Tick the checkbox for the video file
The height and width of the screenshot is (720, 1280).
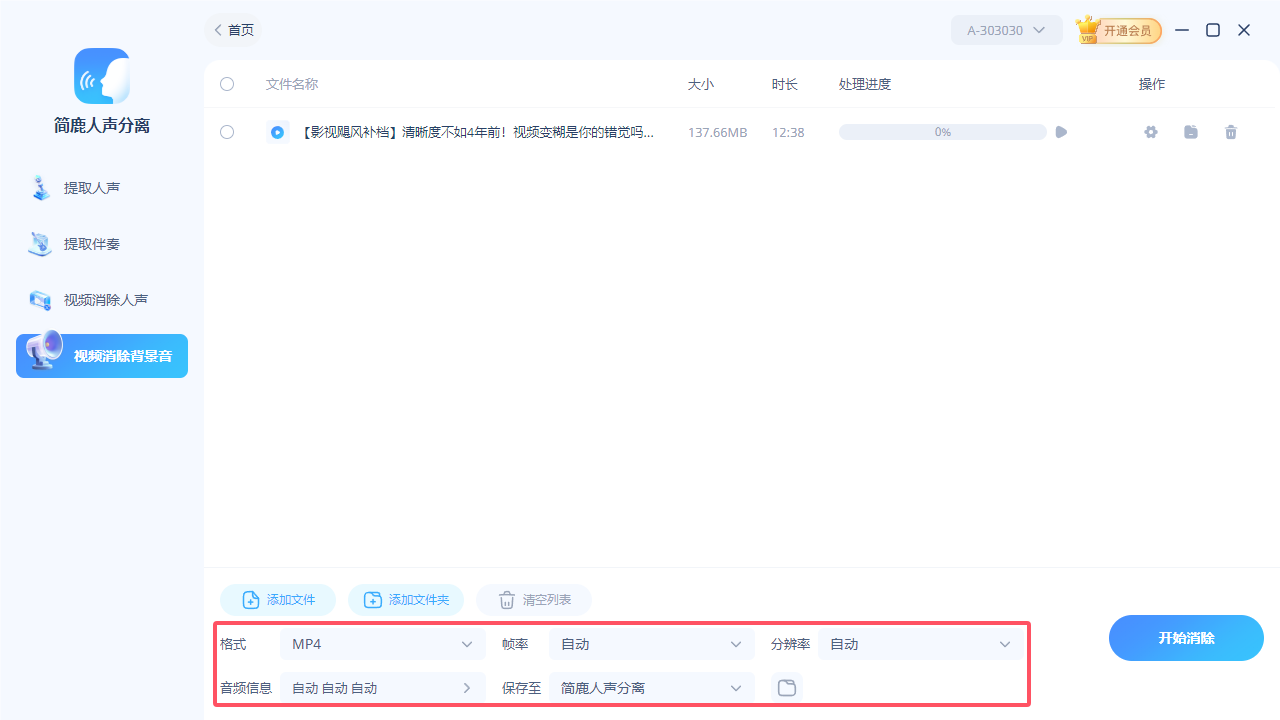coord(227,131)
